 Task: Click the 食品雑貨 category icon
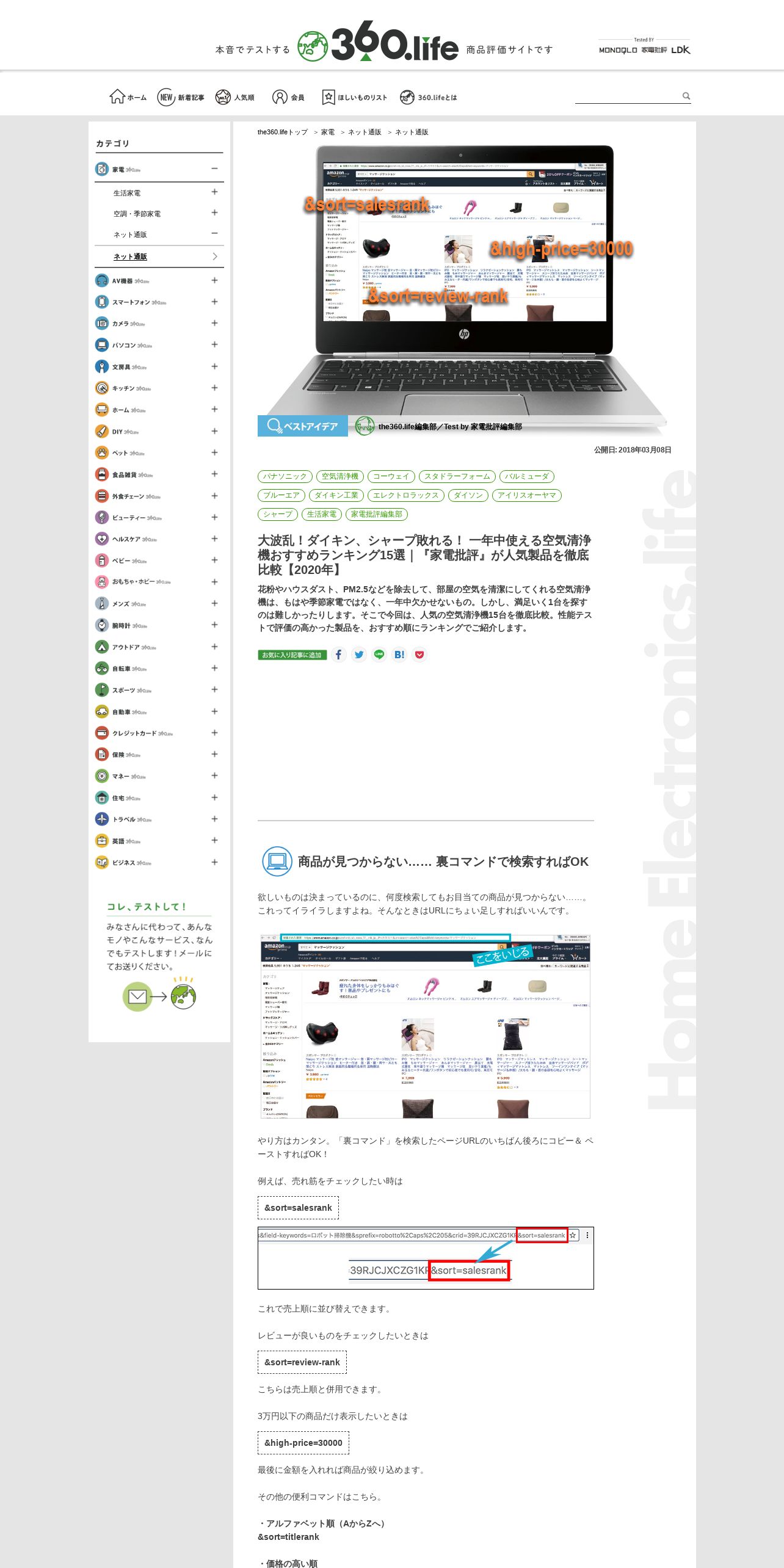102,474
